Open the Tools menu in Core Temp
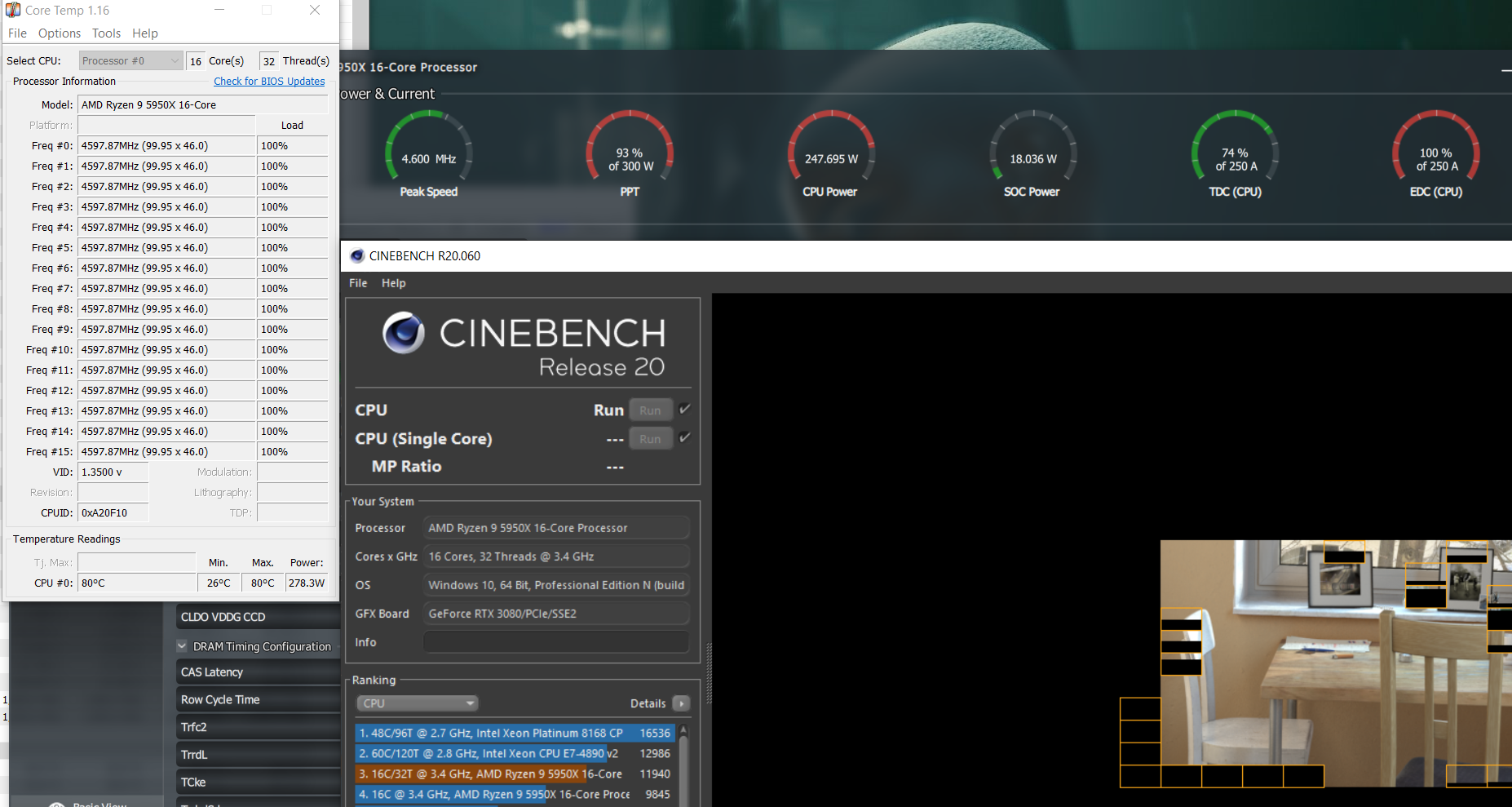The width and height of the screenshot is (1512, 807). 106,33
